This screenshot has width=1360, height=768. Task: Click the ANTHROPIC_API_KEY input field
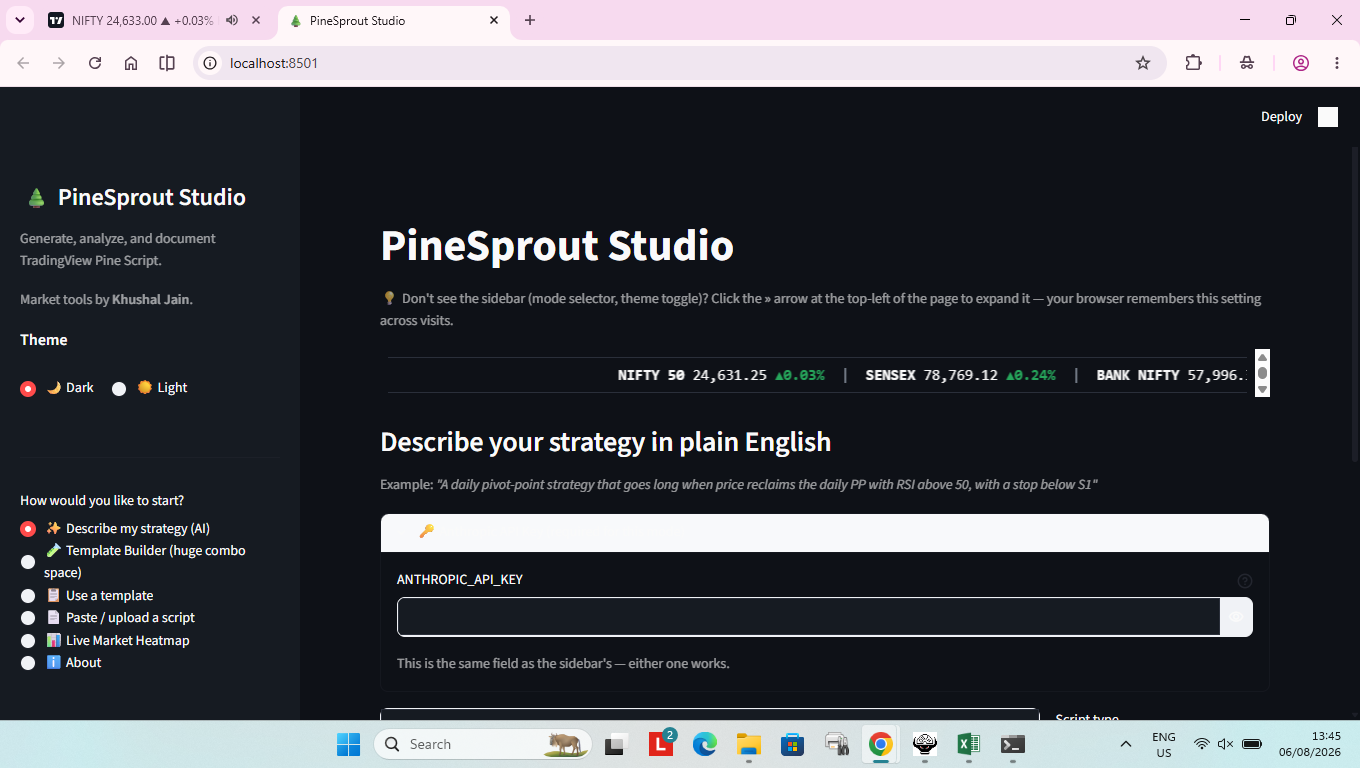[x=808, y=617]
